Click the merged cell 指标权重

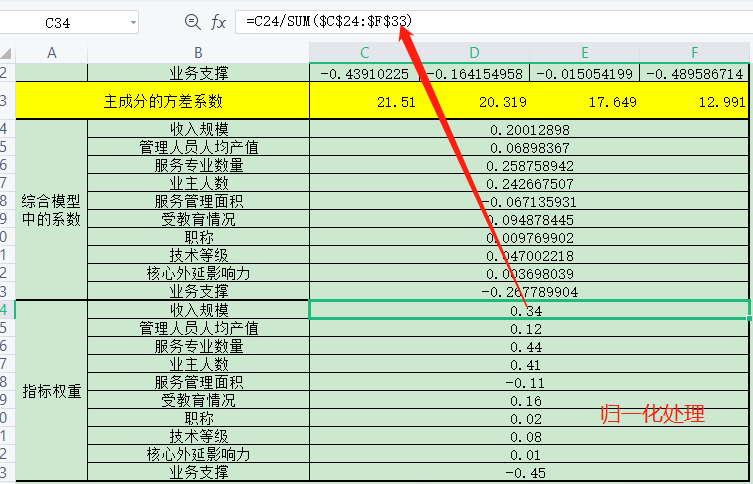coord(52,391)
